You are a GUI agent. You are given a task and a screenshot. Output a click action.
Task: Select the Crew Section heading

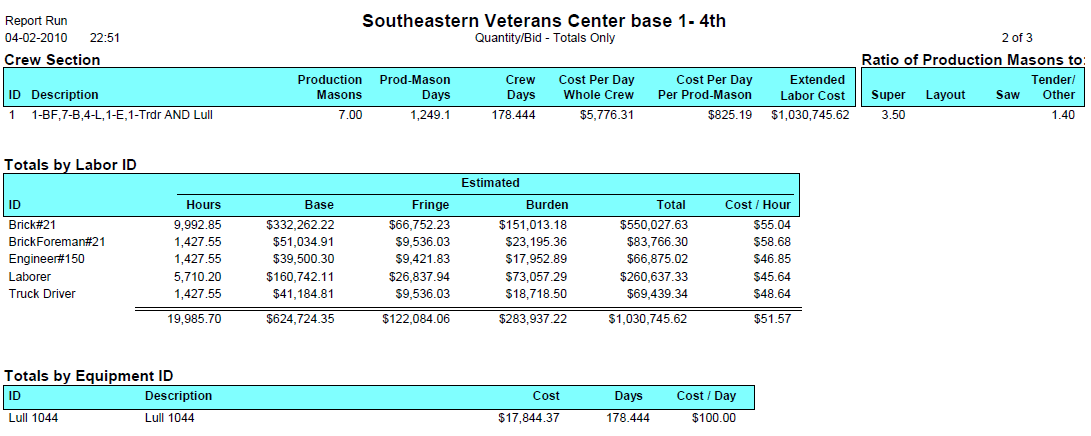[x=52, y=60]
